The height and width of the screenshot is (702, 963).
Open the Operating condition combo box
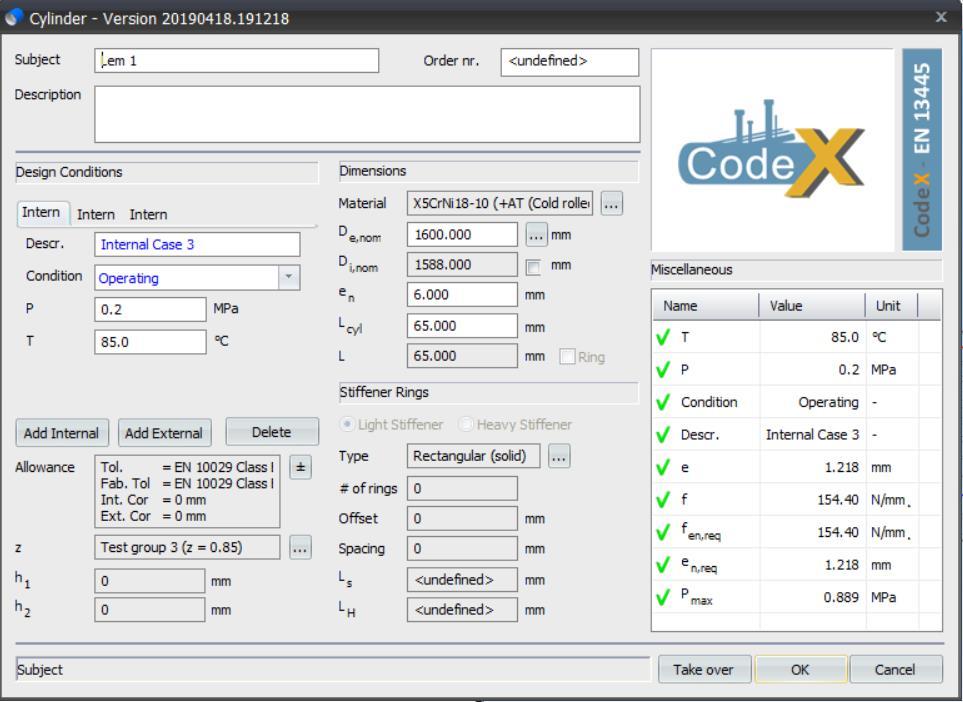pos(197,278)
